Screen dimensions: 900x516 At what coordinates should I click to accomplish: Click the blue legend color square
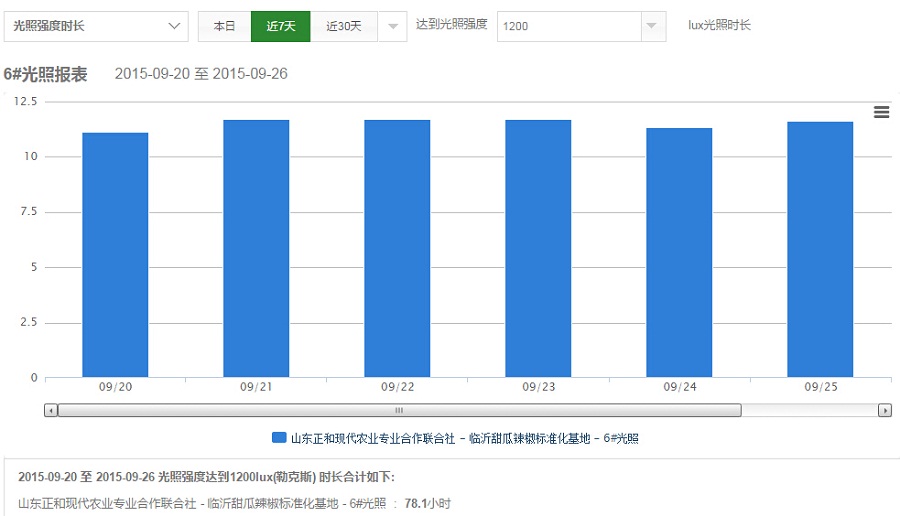click(279, 438)
